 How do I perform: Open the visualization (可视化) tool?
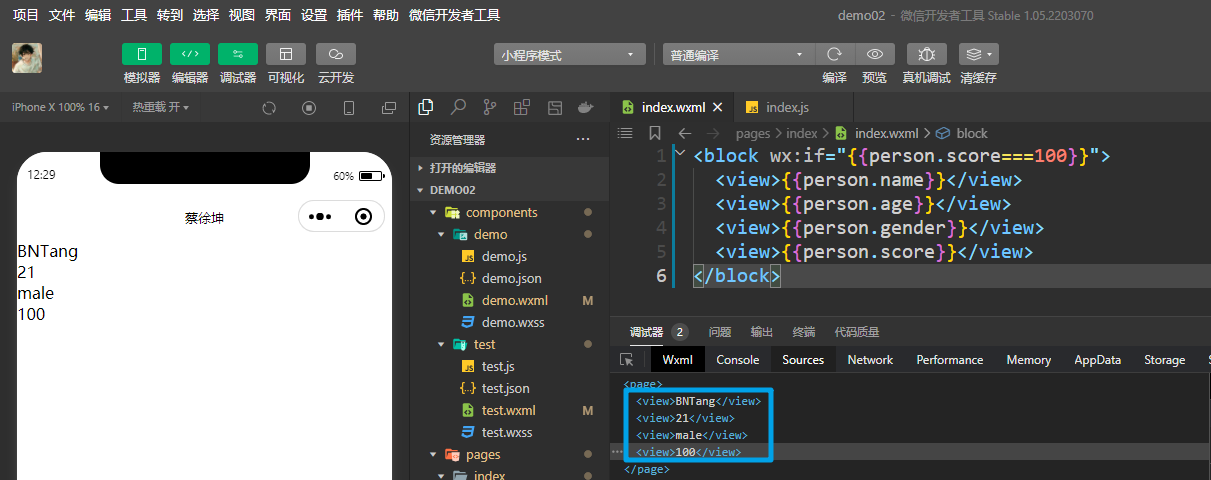[286, 54]
